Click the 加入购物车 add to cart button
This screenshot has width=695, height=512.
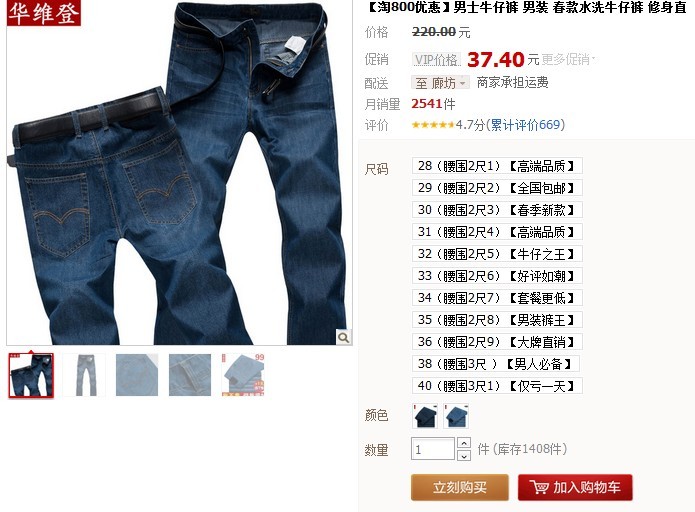point(575,487)
